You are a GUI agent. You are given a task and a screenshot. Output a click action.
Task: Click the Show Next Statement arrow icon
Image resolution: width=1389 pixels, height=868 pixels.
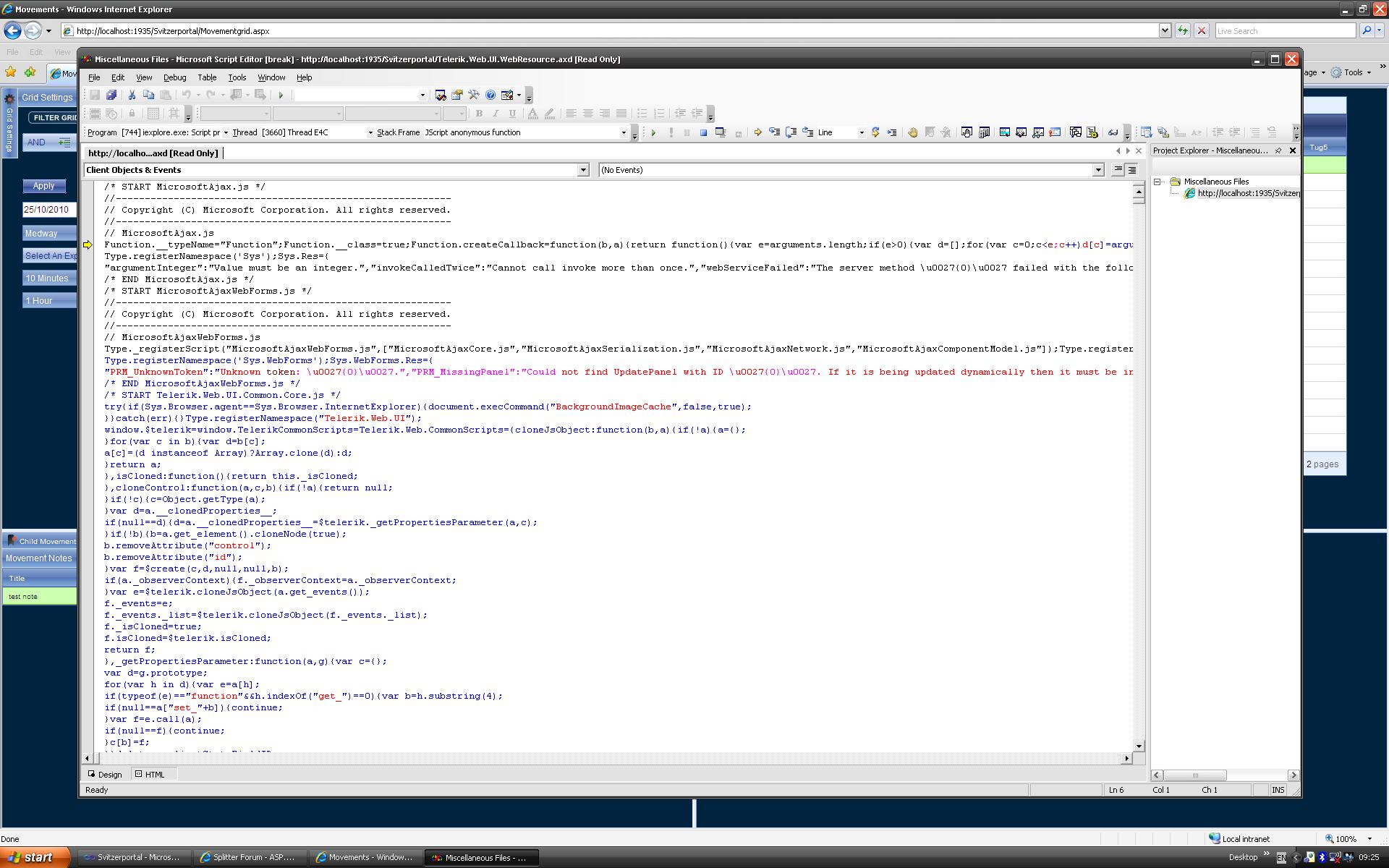coord(757,133)
